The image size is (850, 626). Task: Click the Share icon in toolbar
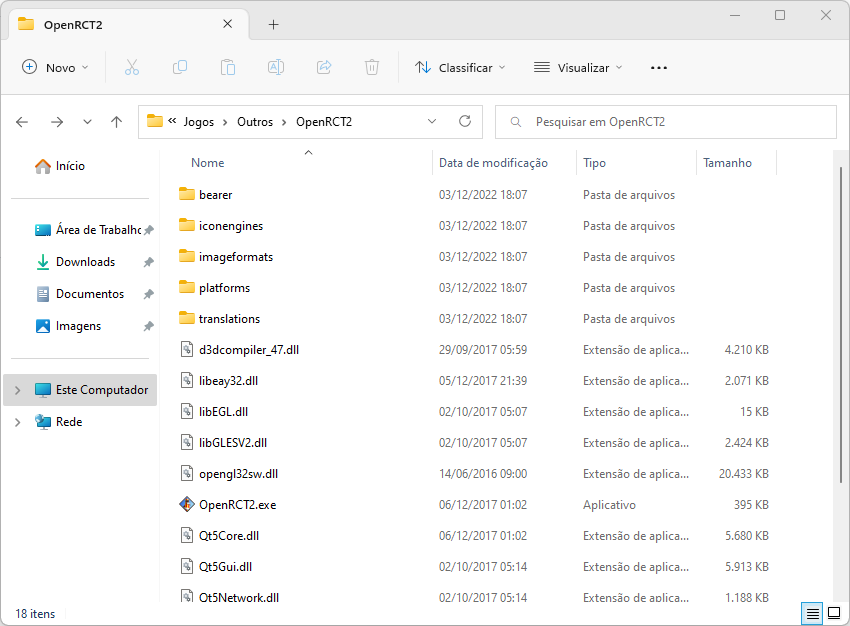click(324, 68)
